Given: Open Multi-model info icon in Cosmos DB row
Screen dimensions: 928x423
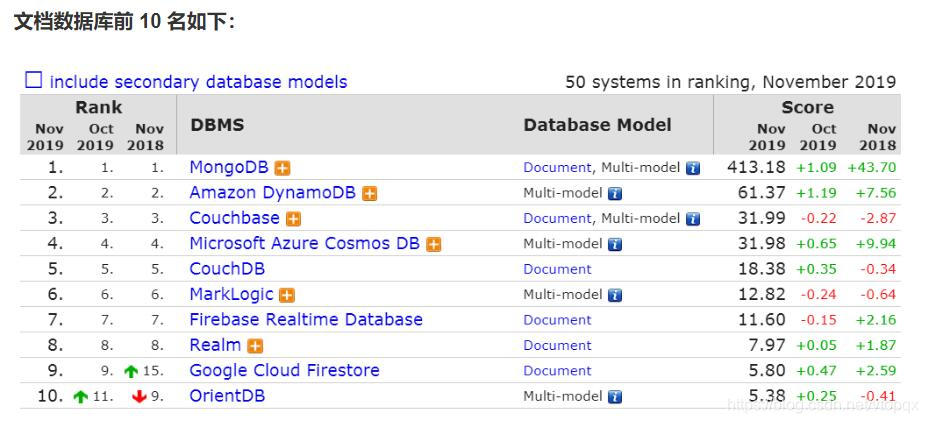Looking at the screenshot, I should pos(616,244).
